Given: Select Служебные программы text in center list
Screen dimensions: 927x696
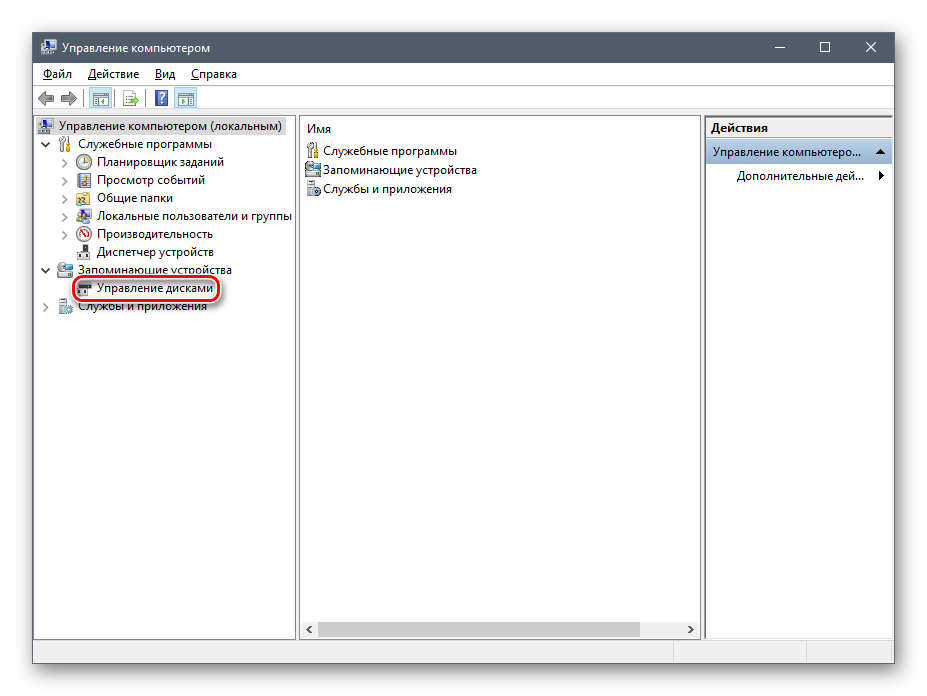Looking at the screenshot, I should pyautogui.click(x=390, y=151).
